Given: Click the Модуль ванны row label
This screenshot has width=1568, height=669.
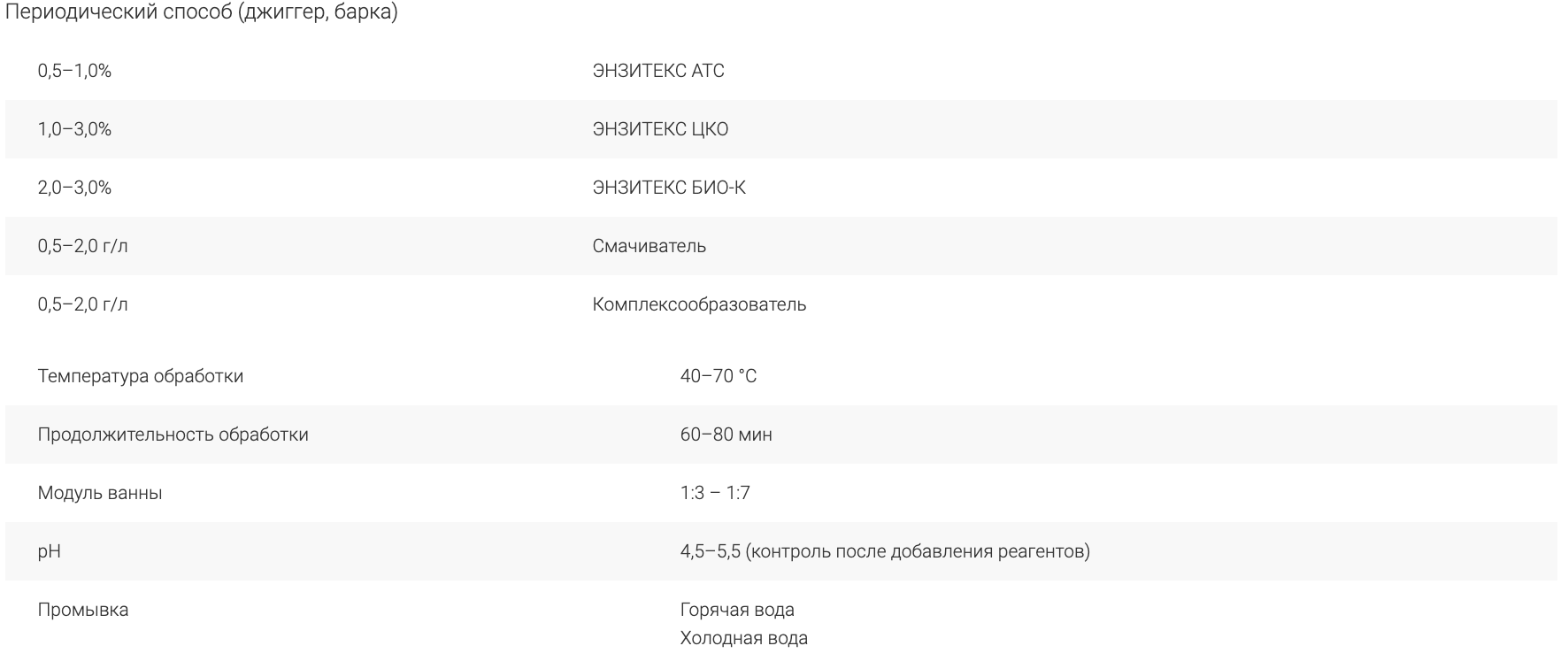Looking at the screenshot, I should tap(100, 493).
